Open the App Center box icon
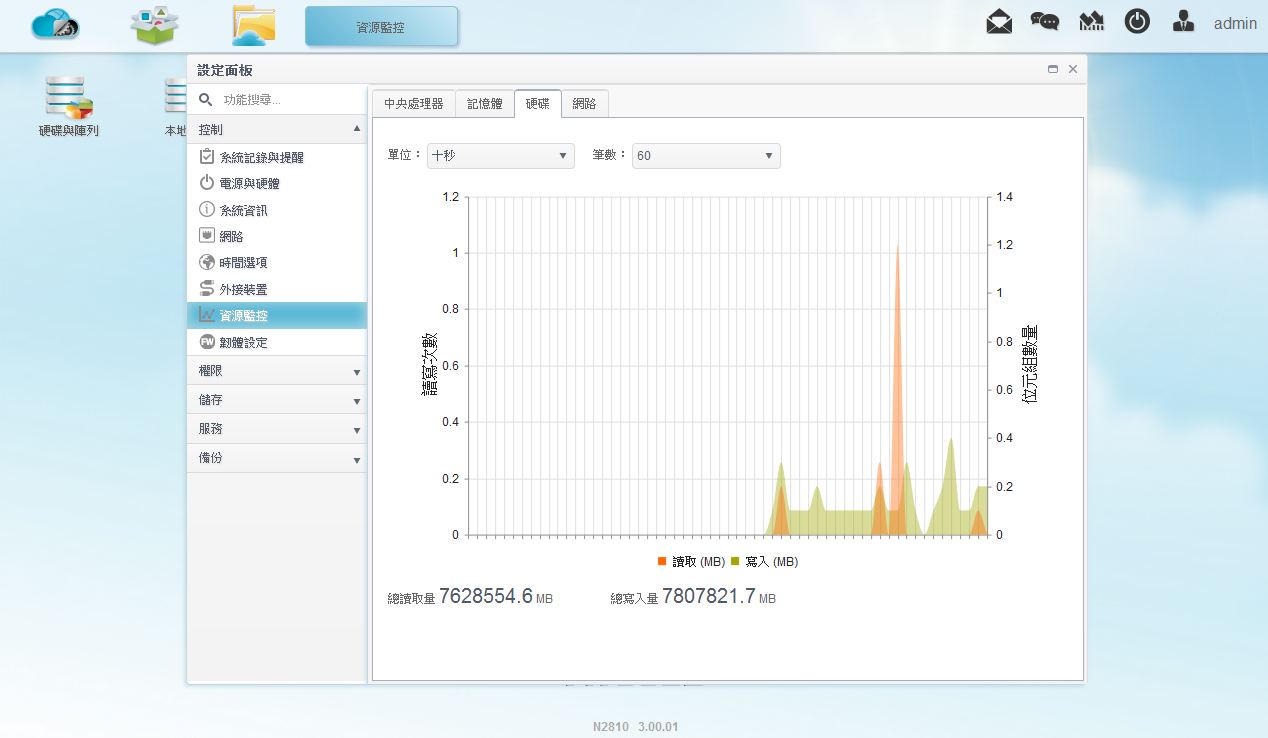Image resolution: width=1268 pixels, height=738 pixels. (x=155, y=25)
